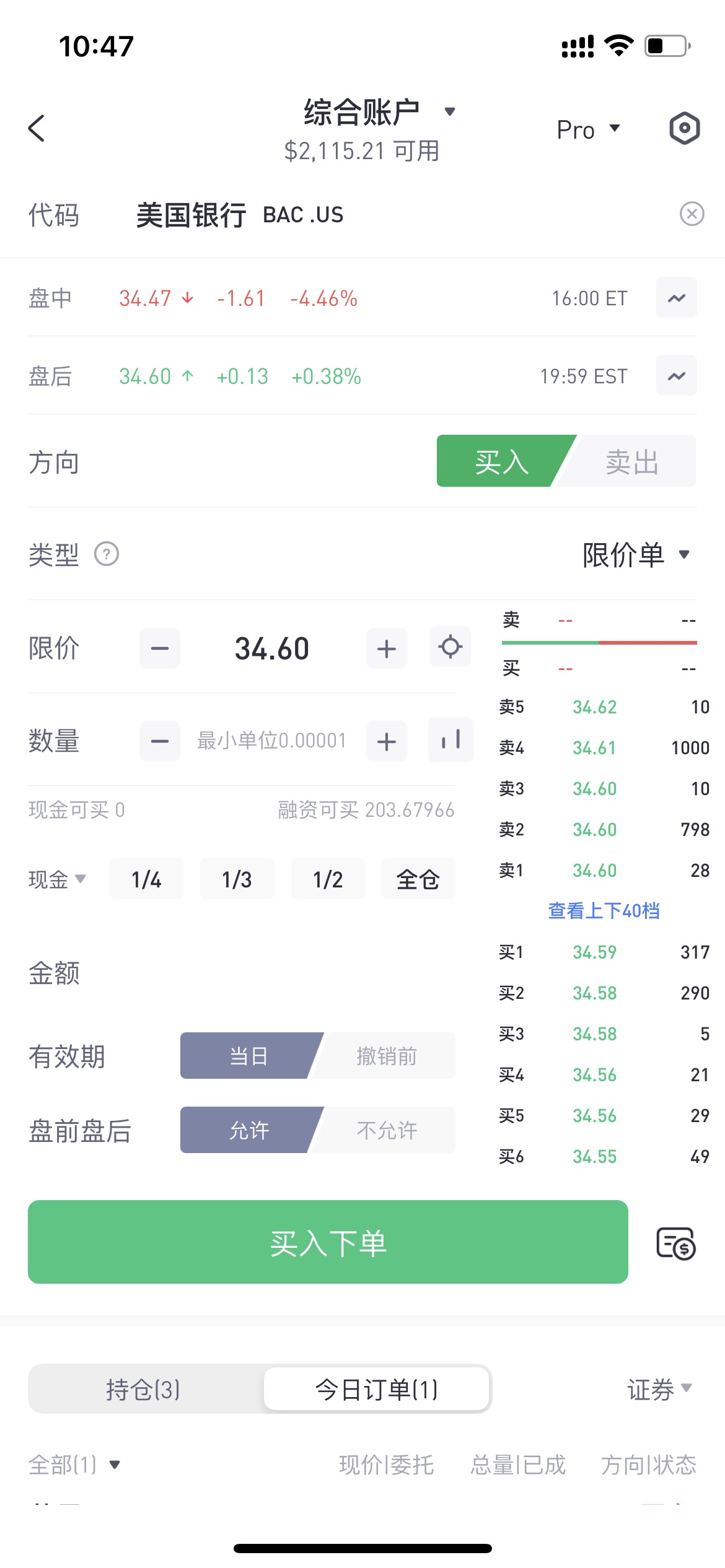Tap the 现金可买 0 text
The height and width of the screenshot is (1568, 725).
click(x=77, y=809)
